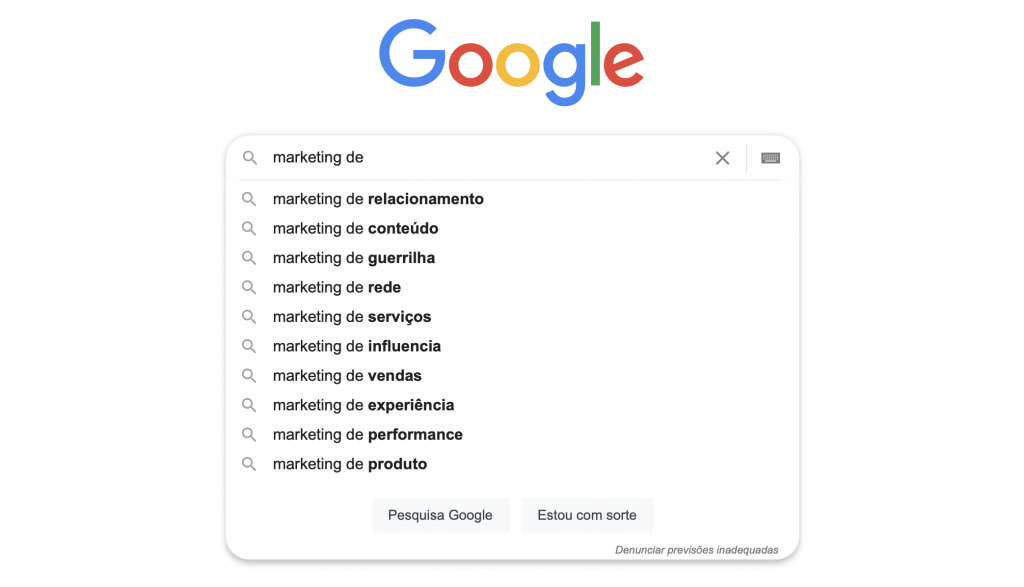Pick the "marketing de performance" suggestion
The width and height of the screenshot is (1024, 587).
[x=367, y=435]
